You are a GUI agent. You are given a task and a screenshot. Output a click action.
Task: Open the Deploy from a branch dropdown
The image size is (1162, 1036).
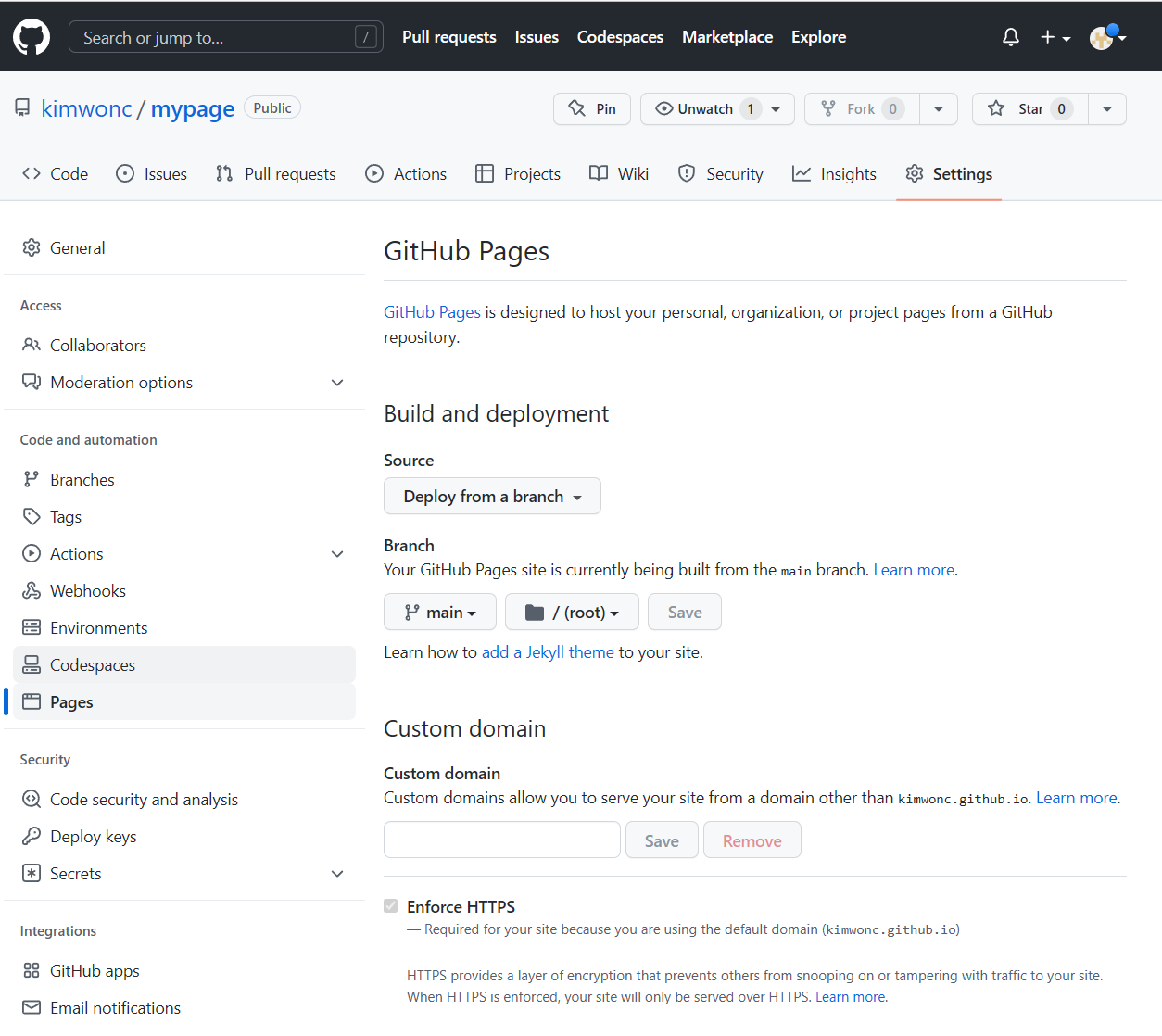click(492, 496)
